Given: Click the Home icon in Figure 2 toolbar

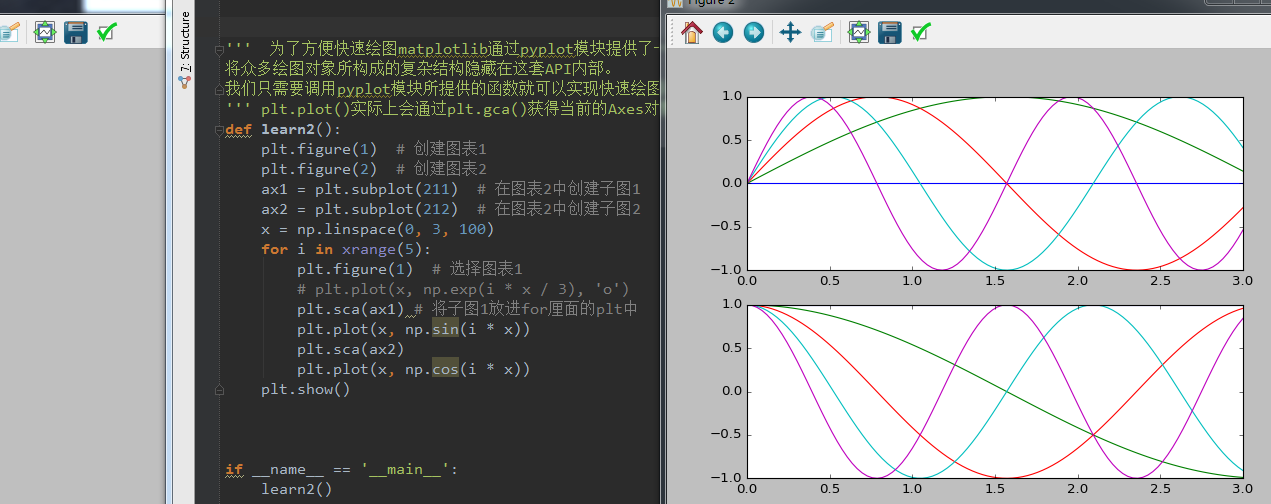Looking at the screenshot, I should point(691,33).
